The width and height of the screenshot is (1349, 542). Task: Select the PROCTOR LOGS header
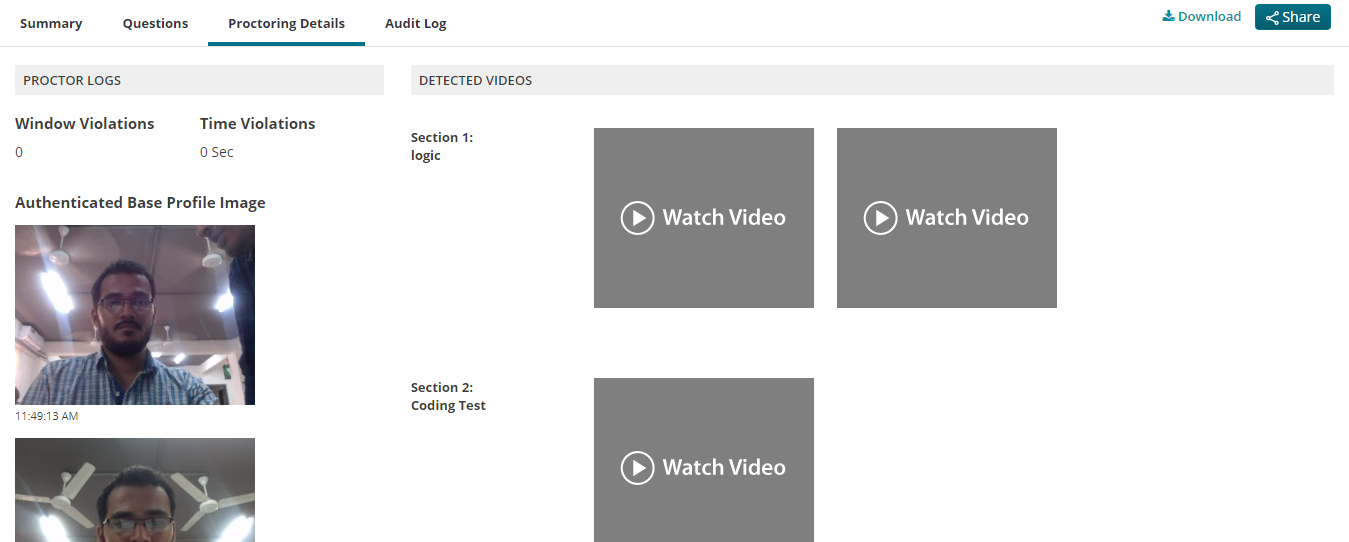pos(199,80)
